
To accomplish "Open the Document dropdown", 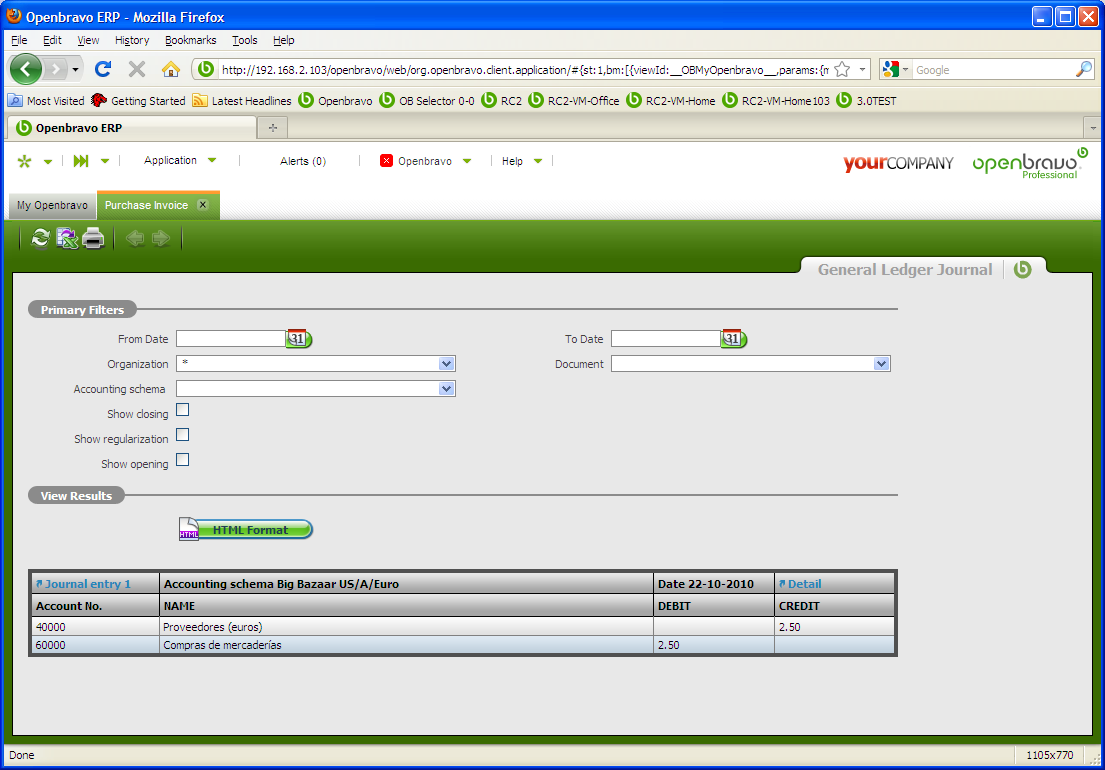I will point(881,364).
